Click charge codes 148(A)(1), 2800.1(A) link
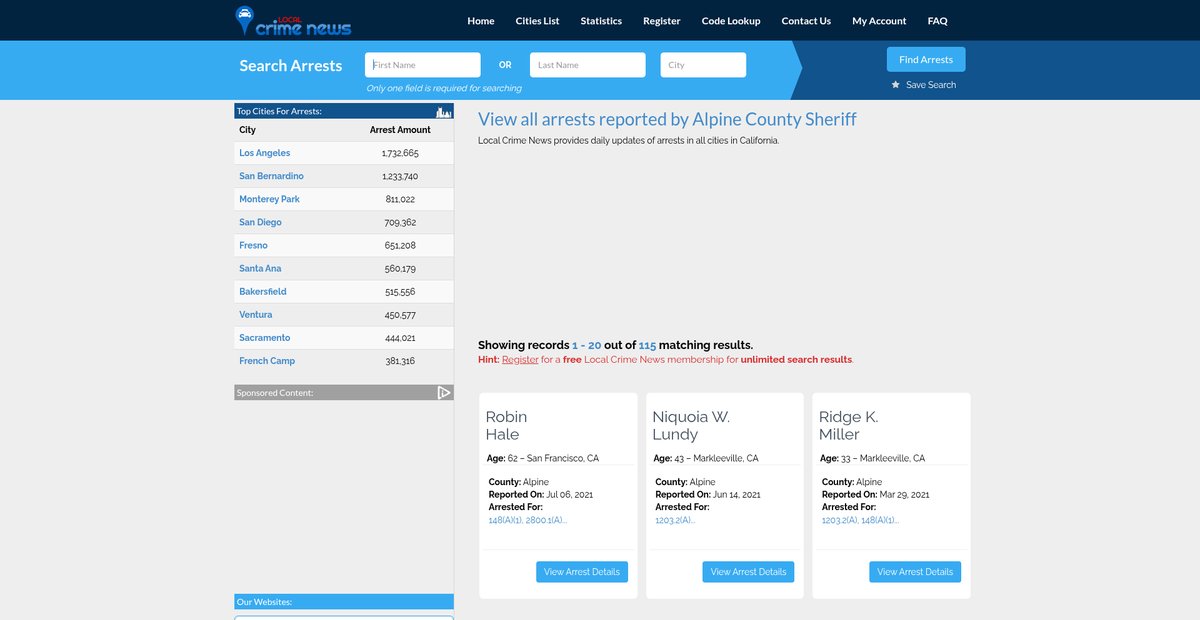Screen dimensions: 1200x620 527,520
